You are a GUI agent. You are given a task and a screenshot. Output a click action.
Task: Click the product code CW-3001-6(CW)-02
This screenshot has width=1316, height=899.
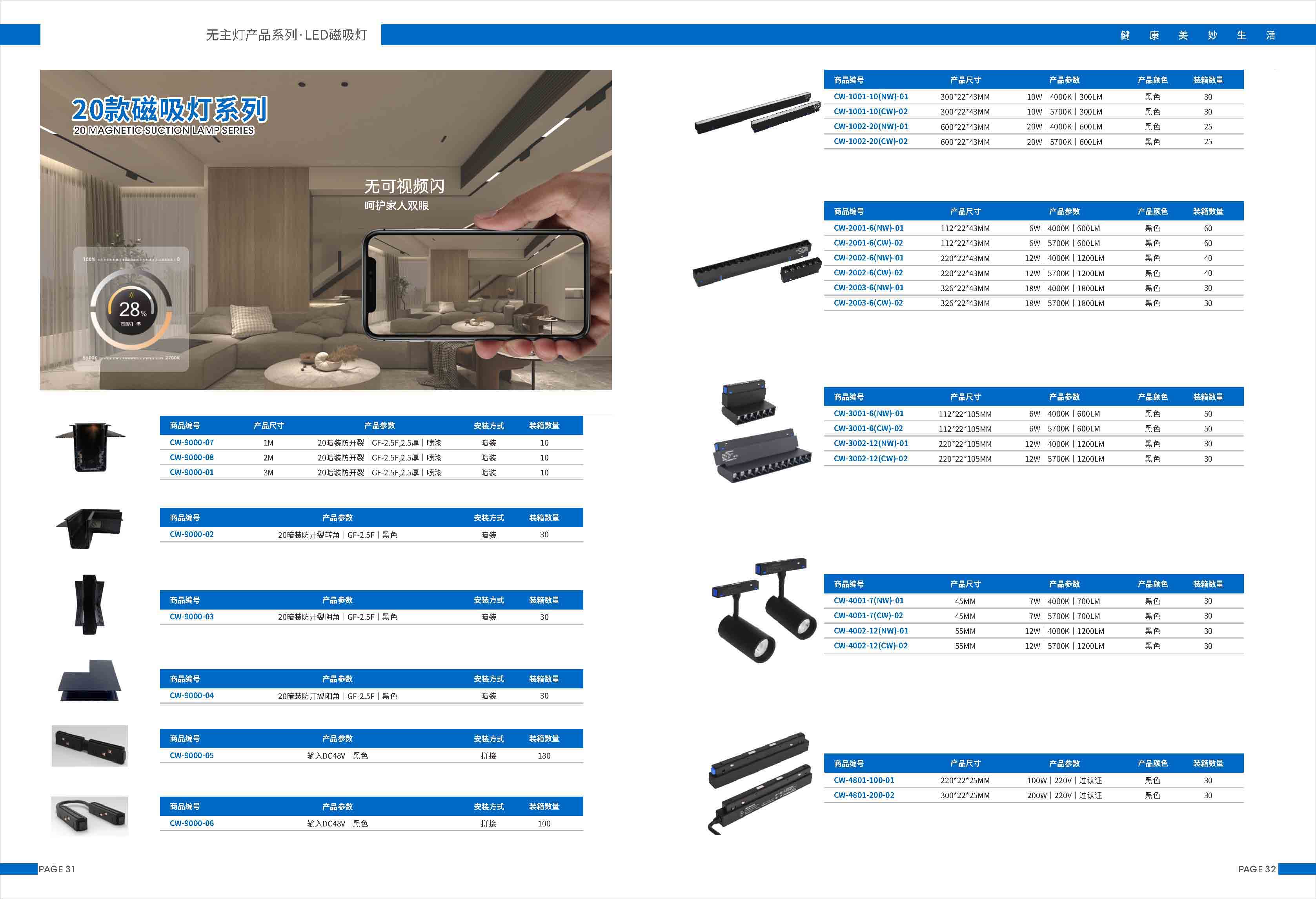[x=868, y=429]
